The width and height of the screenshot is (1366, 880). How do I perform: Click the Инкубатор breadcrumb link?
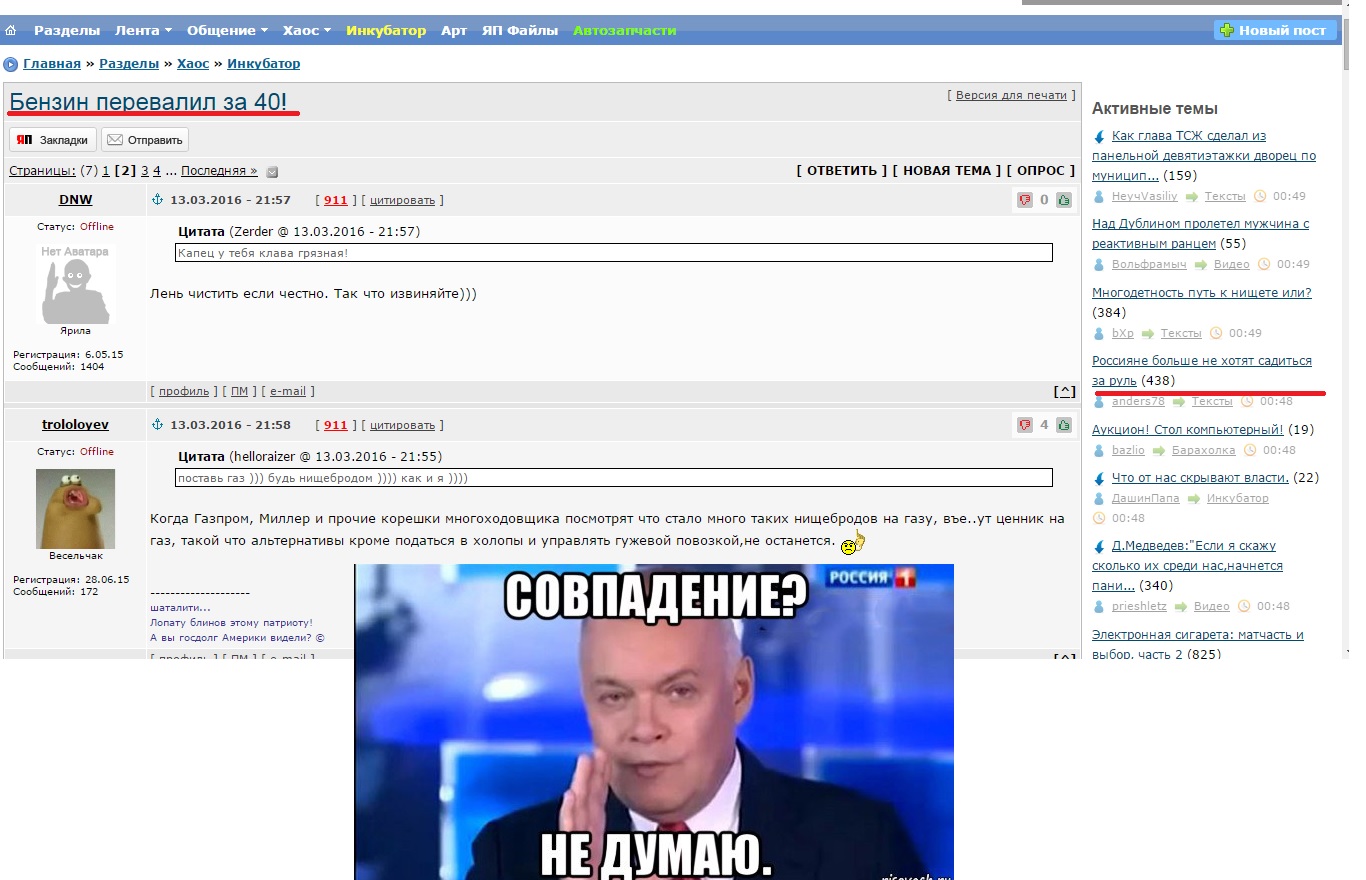pyautogui.click(x=264, y=64)
